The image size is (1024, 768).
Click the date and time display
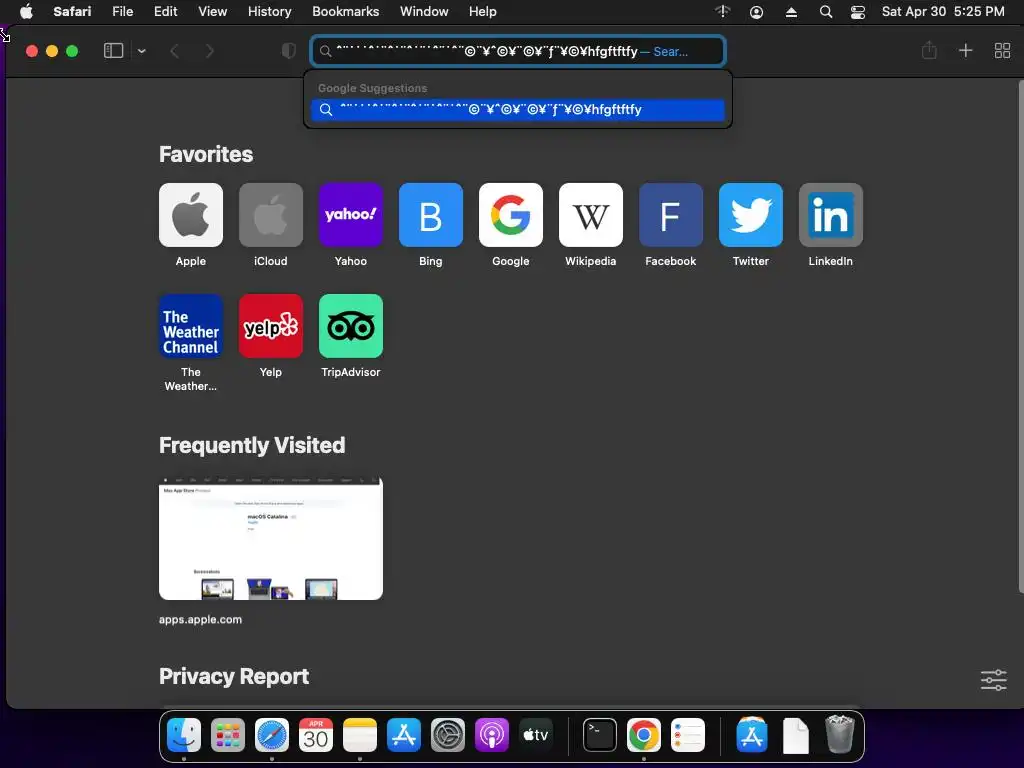[x=943, y=11]
